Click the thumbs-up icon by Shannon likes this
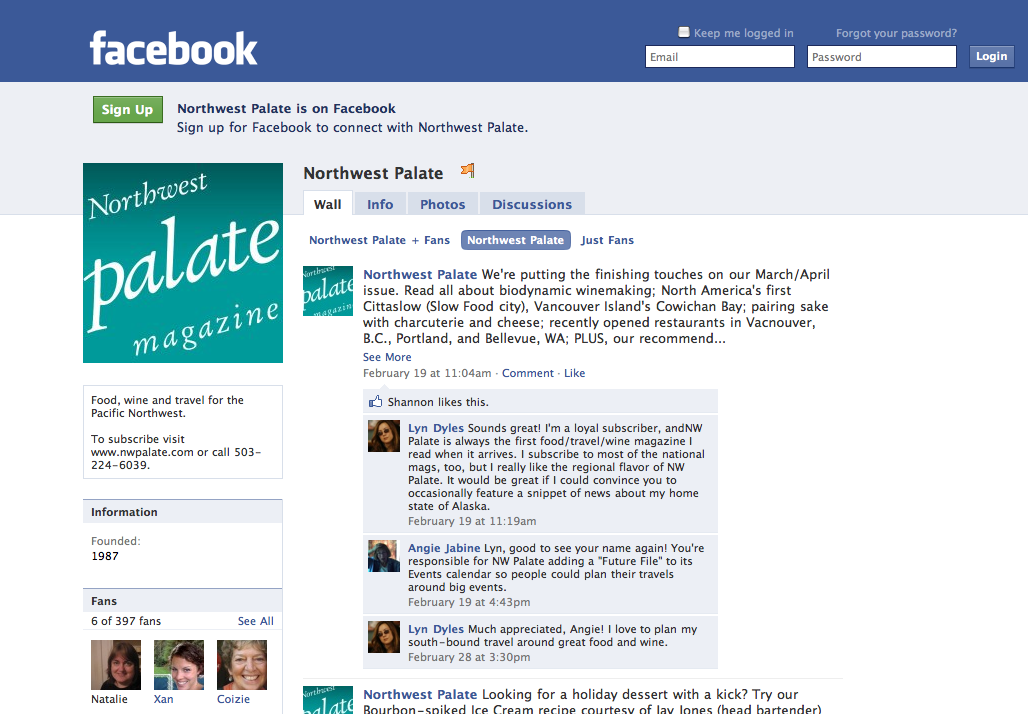Image resolution: width=1028 pixels, height=714 pixels. (x=375, y=401)
